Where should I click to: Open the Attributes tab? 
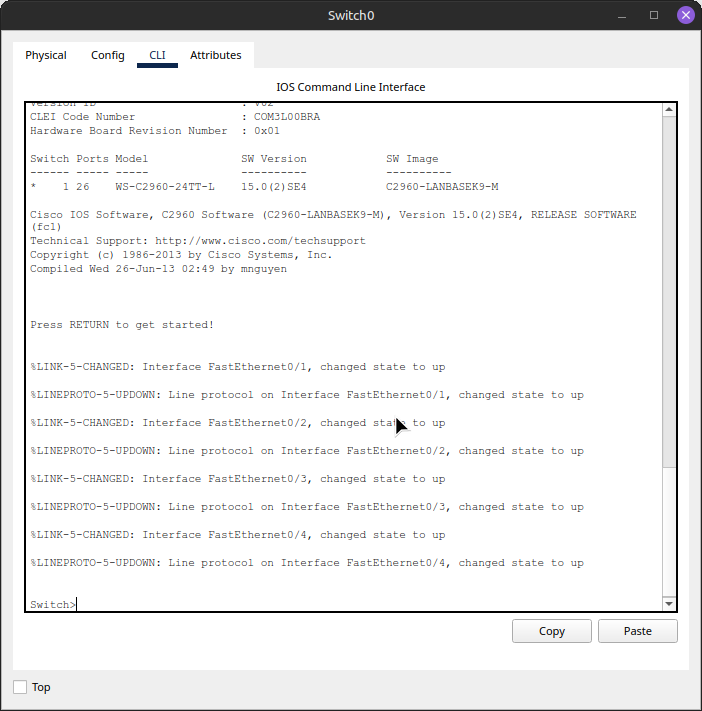pos(215,55)
